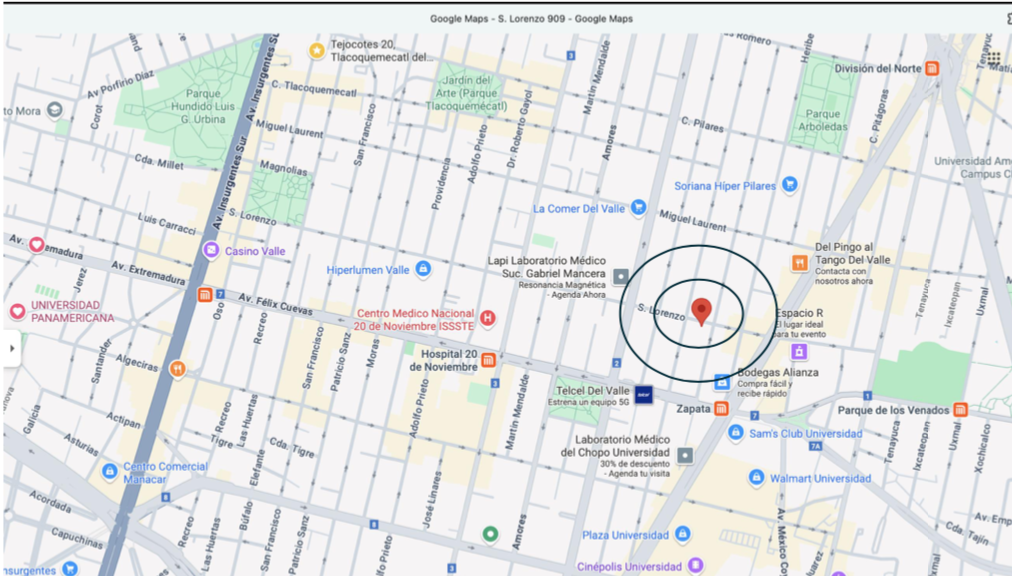
Task: Open the Centro Medico Nacional hospital icon
Action: pos(488,318)
